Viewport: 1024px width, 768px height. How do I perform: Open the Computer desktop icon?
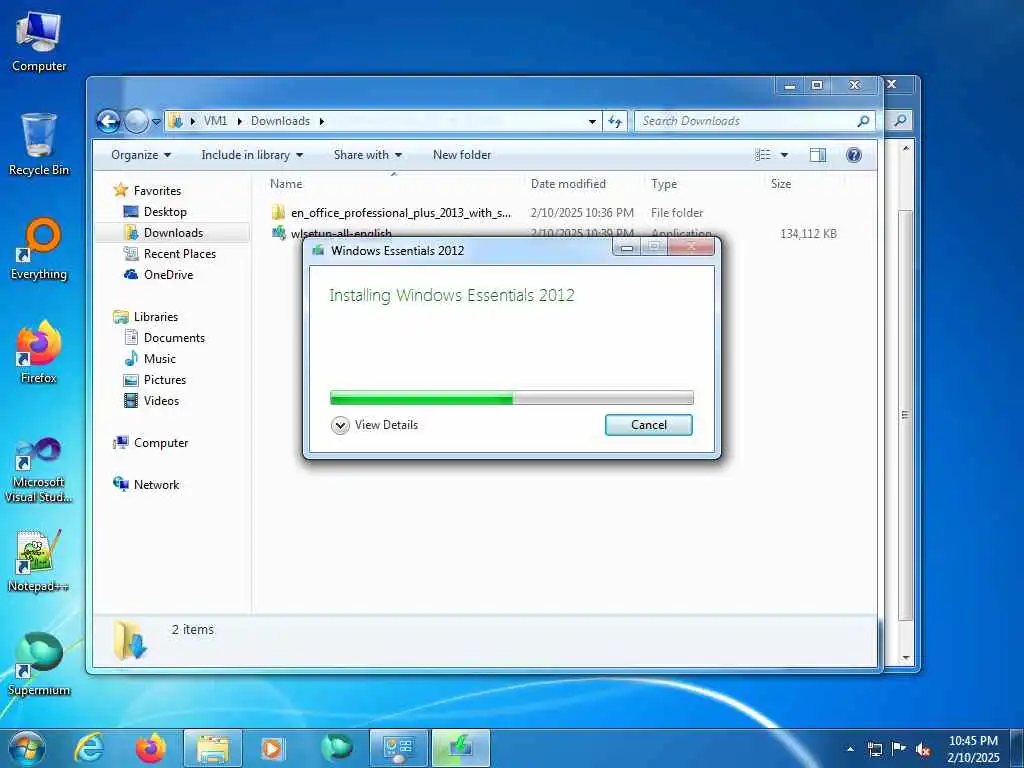[x=39, y=42]
